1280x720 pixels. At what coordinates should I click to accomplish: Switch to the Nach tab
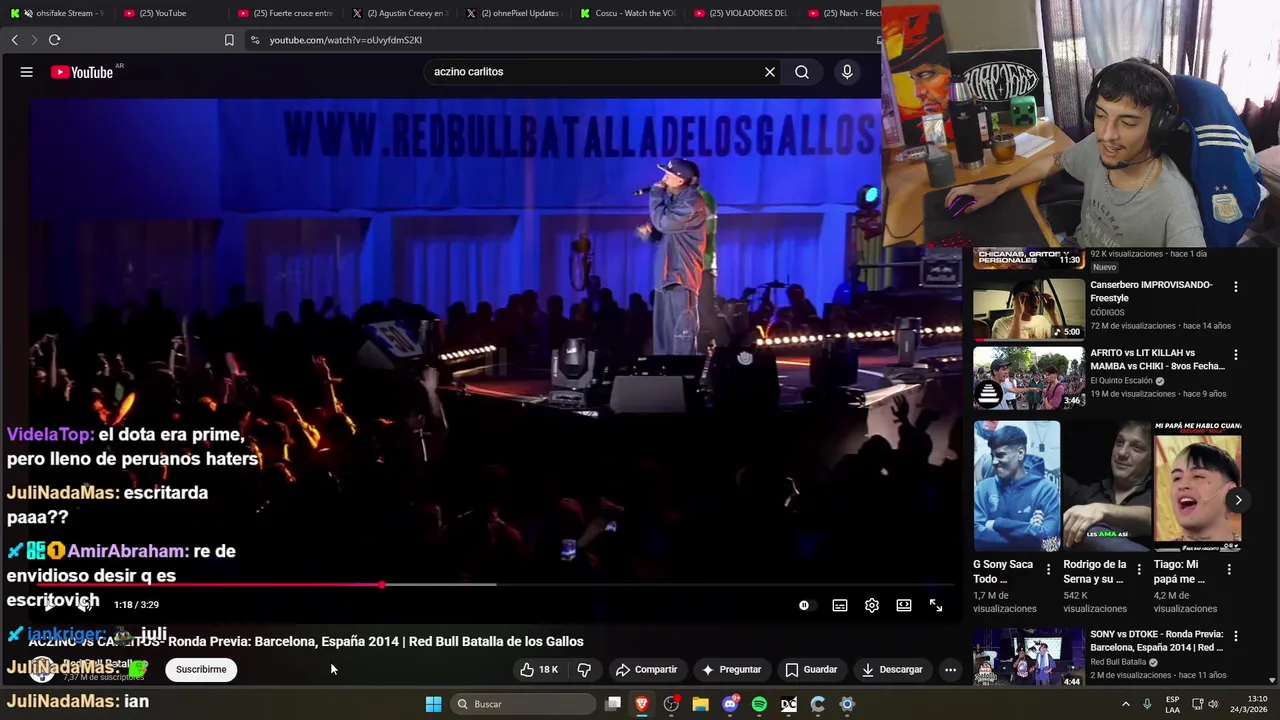click(843, 13)
